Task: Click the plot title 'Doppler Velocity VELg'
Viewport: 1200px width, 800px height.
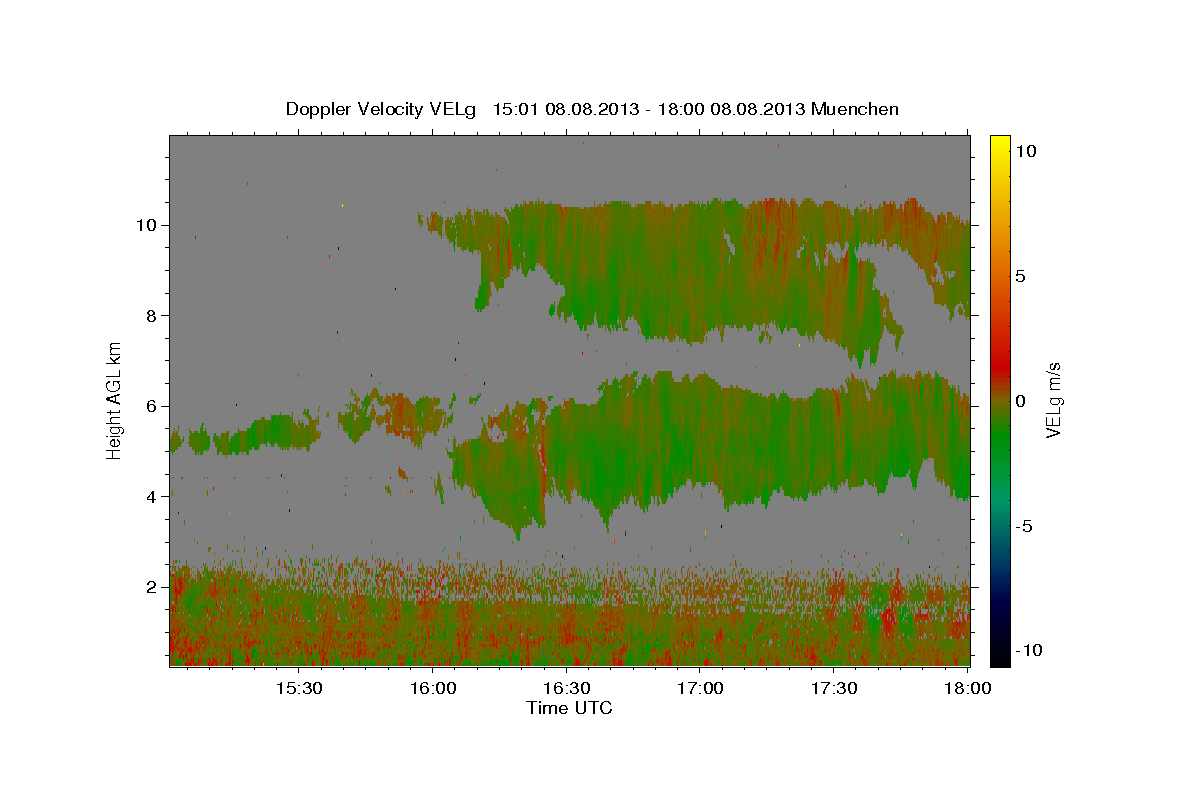Action: (x=383, y=109)
